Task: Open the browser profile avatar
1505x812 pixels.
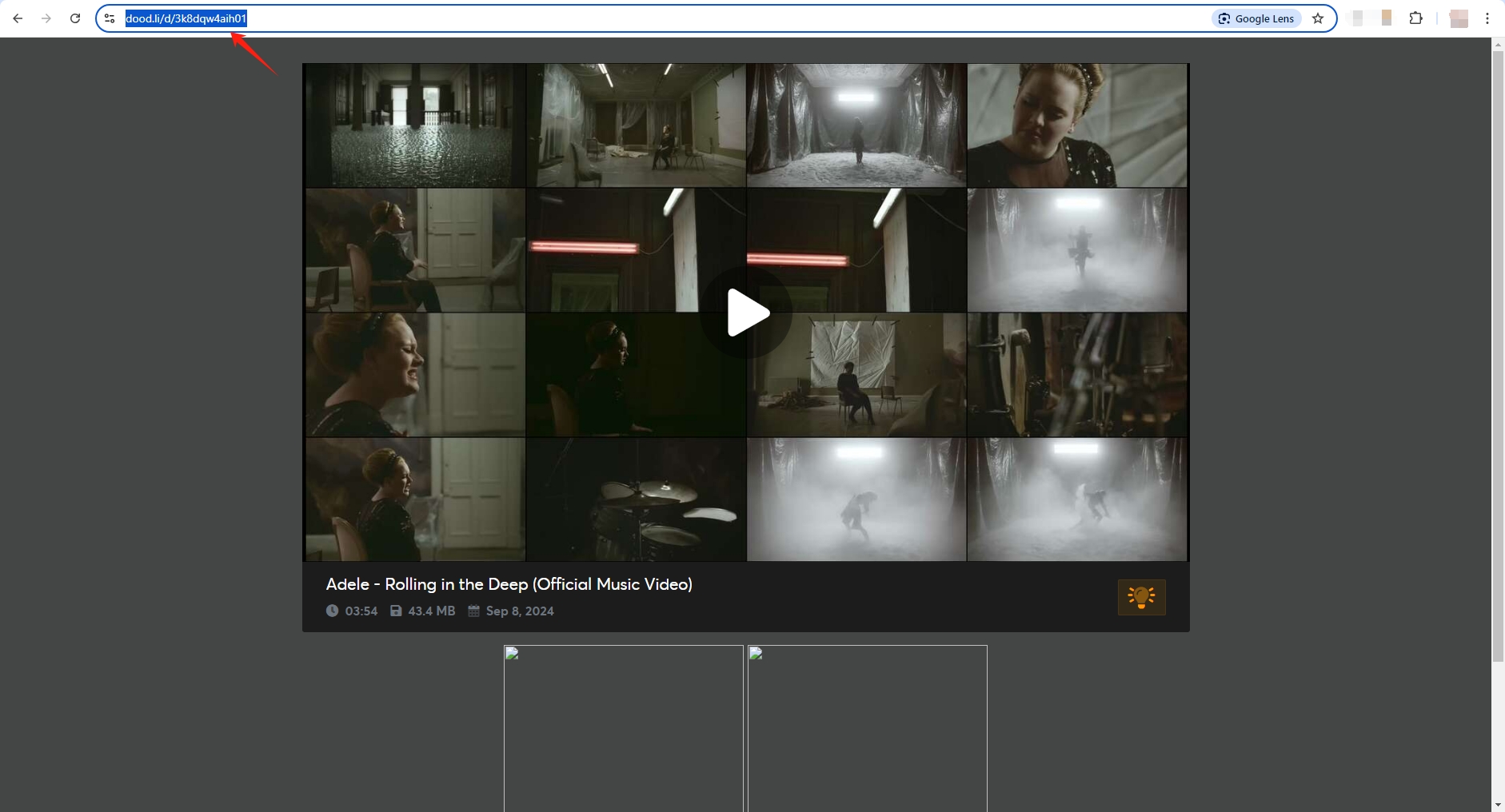Action: click(1459, 18)
